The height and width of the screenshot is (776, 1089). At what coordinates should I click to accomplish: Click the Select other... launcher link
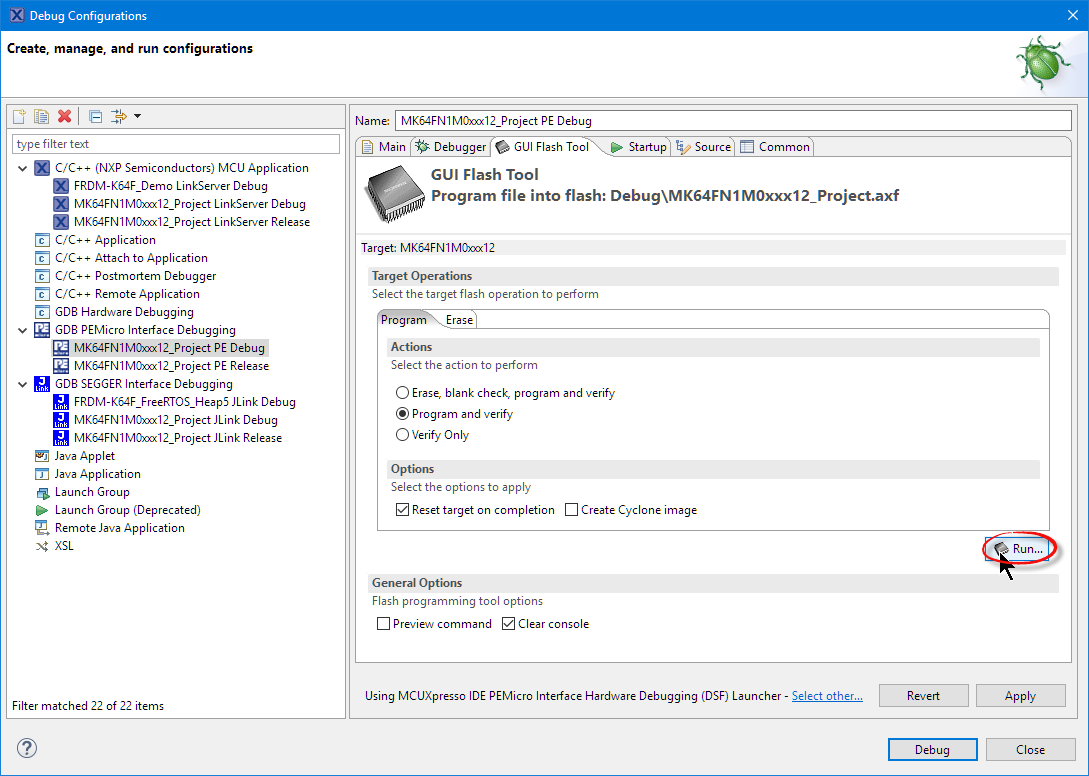[827, 696]
